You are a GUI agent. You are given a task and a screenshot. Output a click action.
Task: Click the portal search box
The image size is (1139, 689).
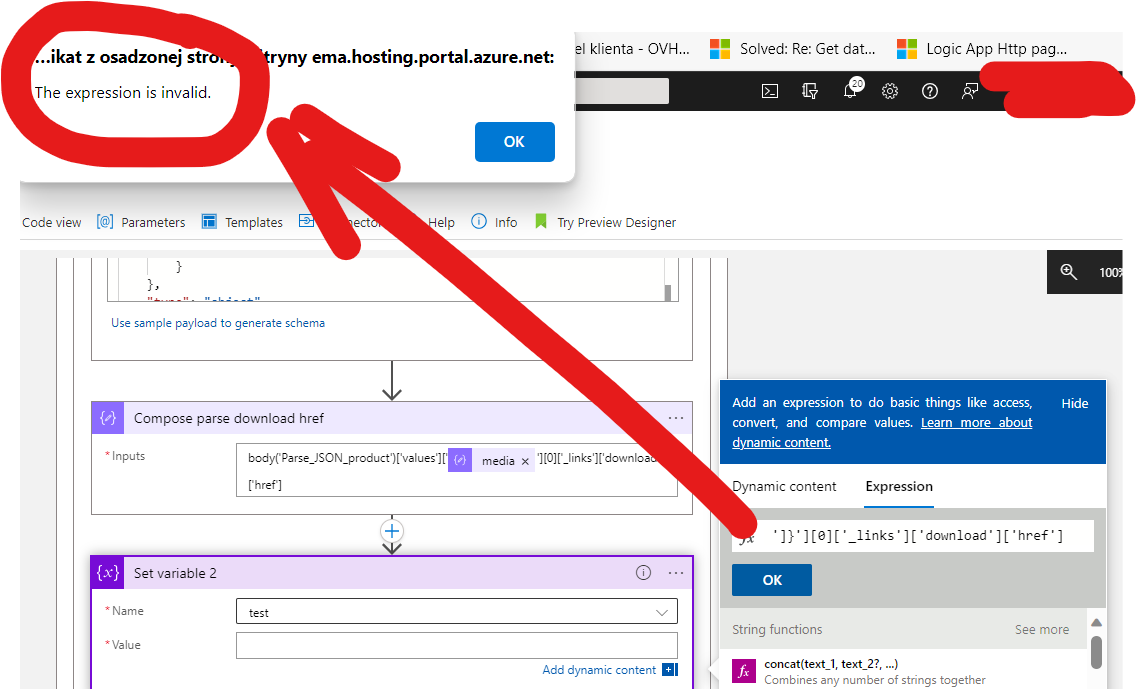[622, 91]
